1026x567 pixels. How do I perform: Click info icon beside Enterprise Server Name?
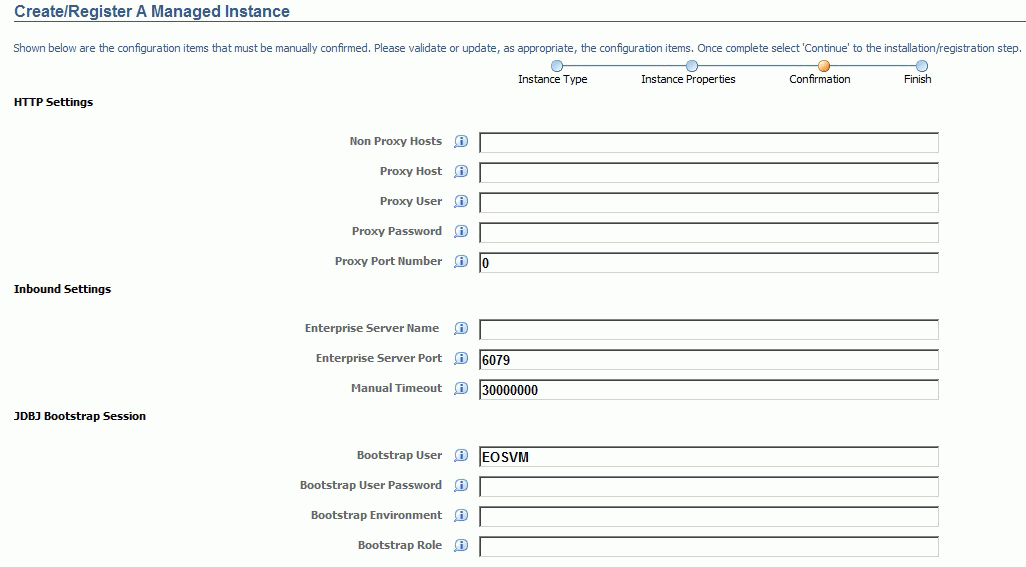coord(461,329)
